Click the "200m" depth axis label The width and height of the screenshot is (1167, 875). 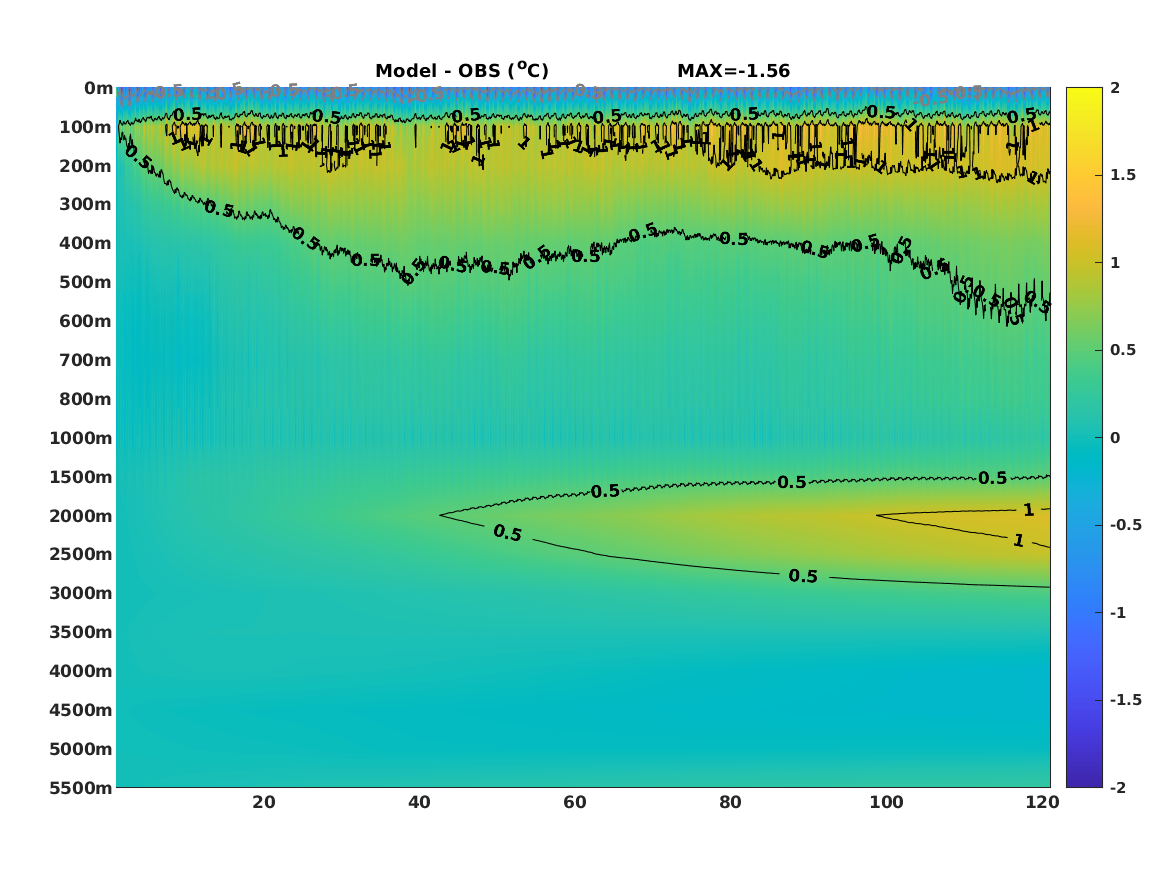(86, 166)
